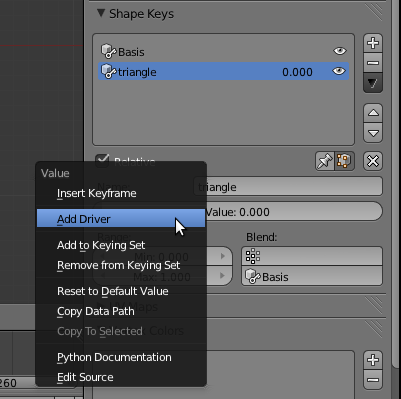Click the triangle name input field

click(x=288, y=187)
